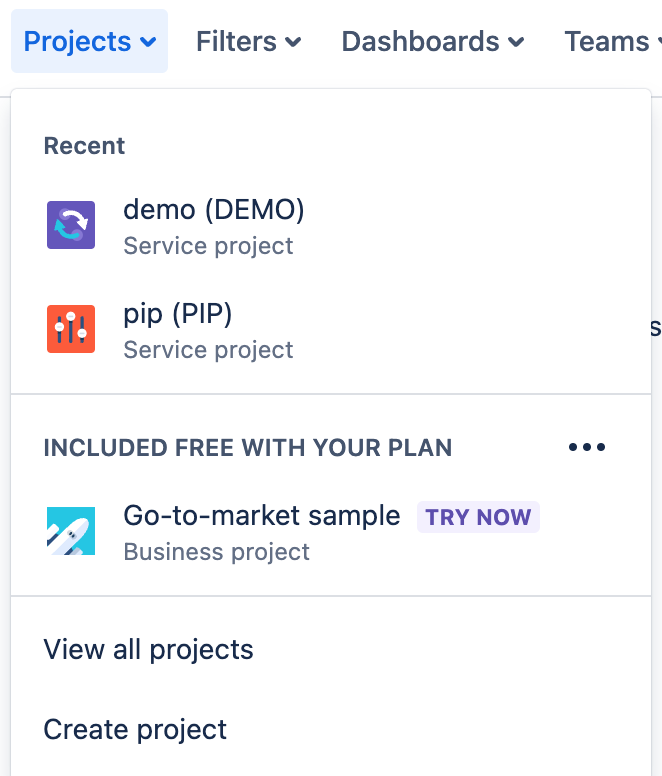Select the demo (DEMO) project name
The image size is (662, 776).
point(213,210)
